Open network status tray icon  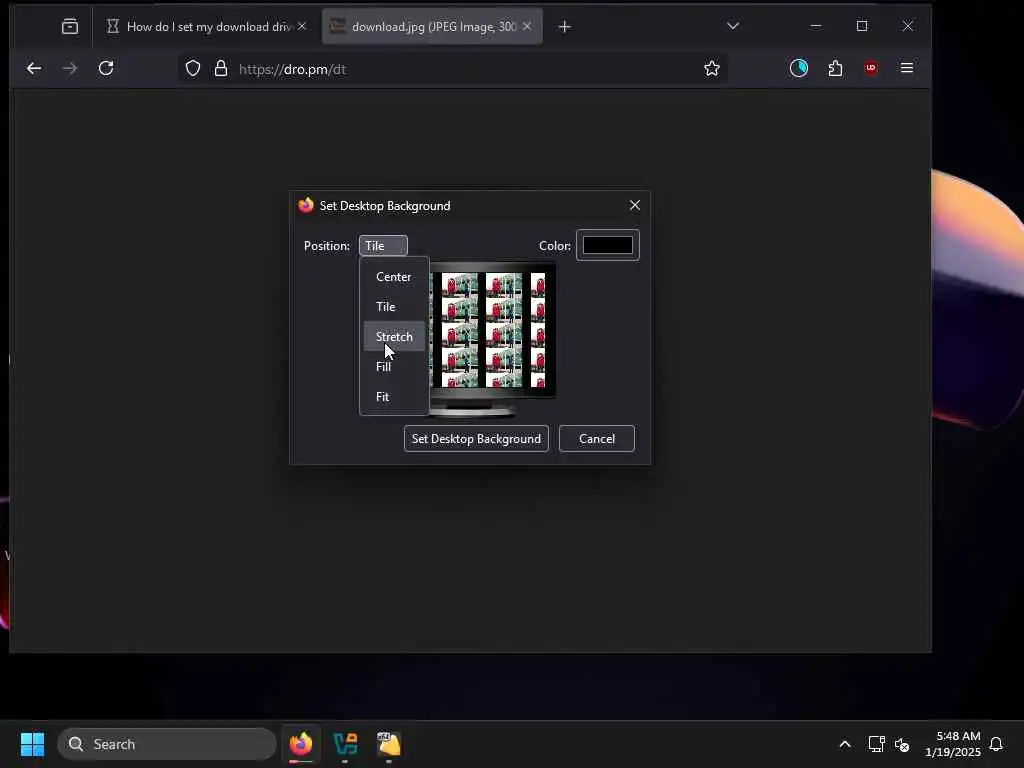pyautogui.click(x=876, y=744)
